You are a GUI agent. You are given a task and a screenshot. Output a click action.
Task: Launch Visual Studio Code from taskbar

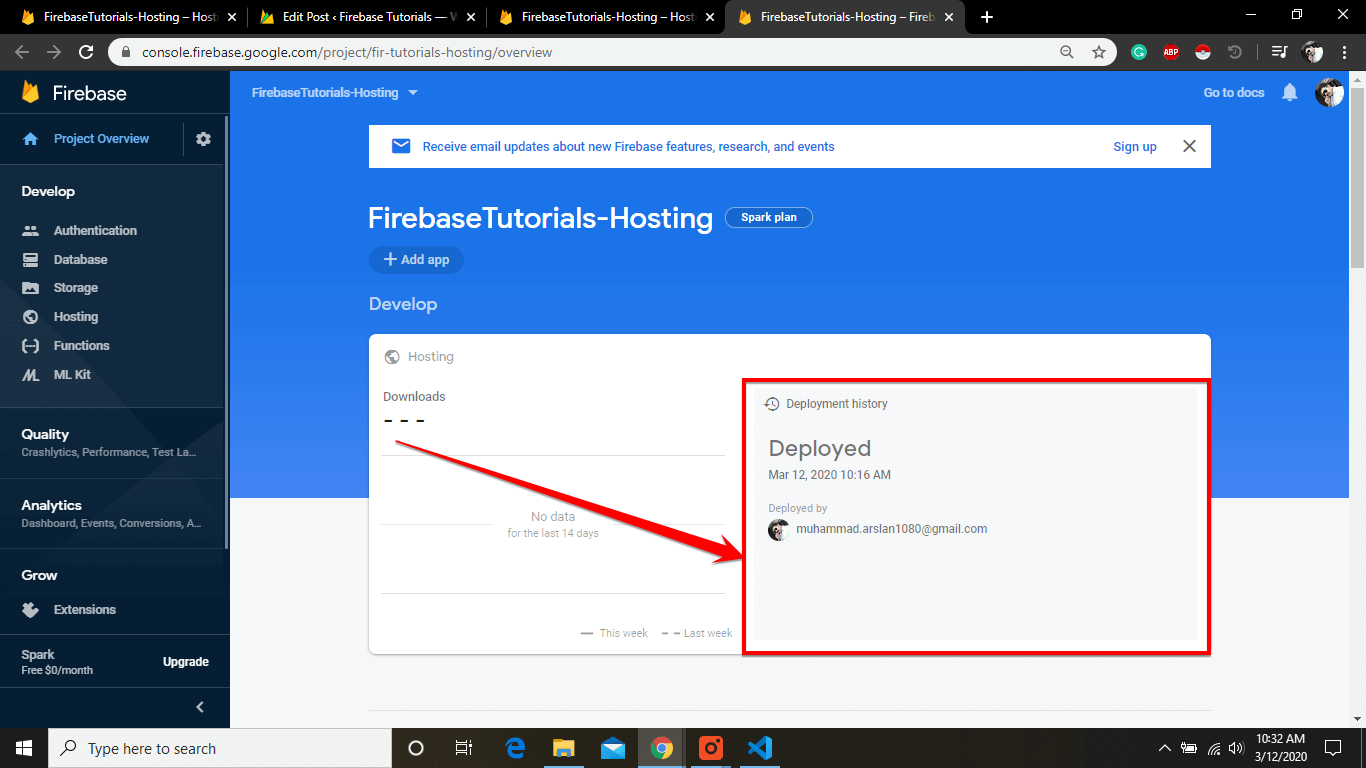pos(760,748)
